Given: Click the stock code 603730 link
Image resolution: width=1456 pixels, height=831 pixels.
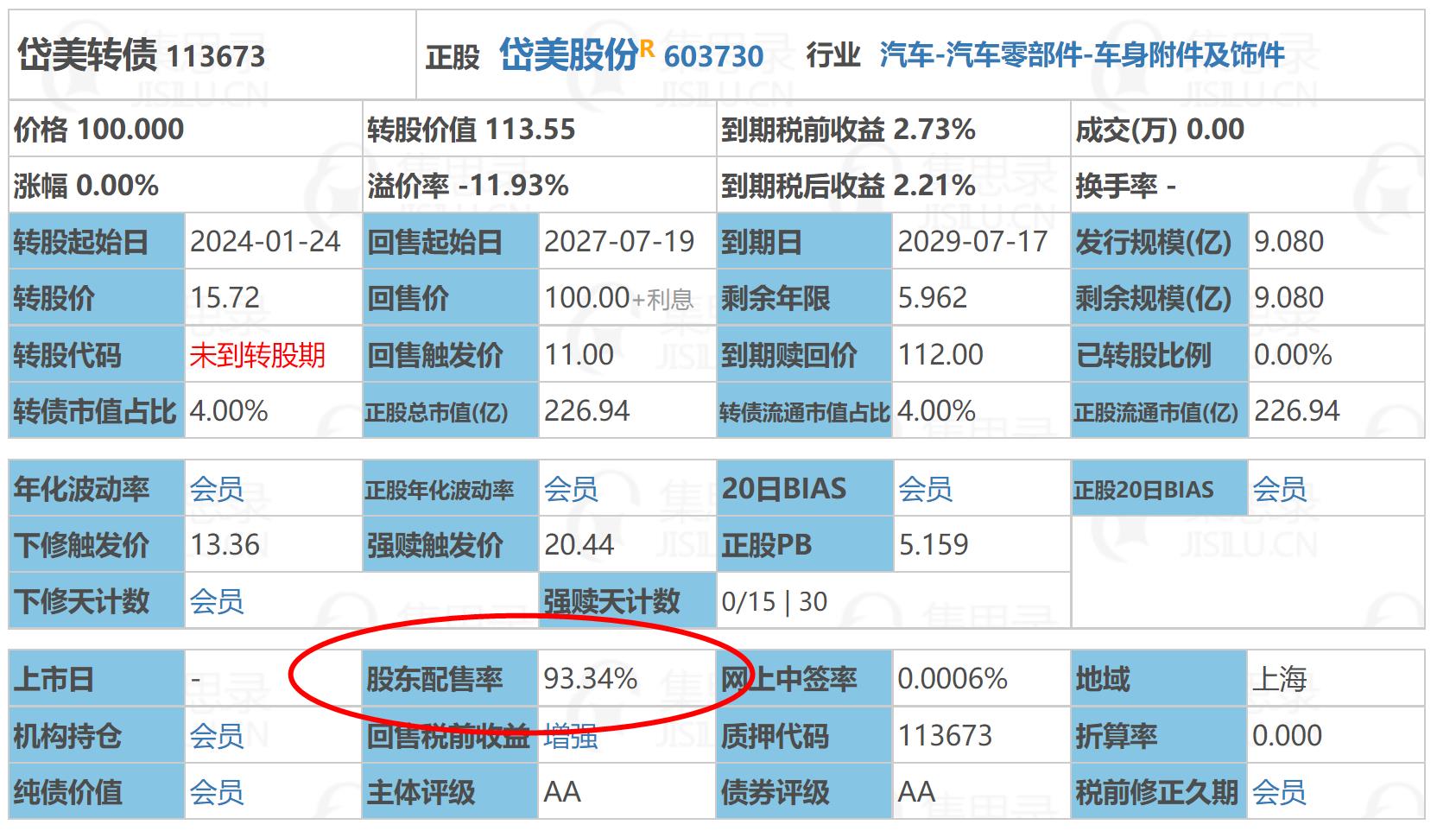Looking at the screenshot, I should [x=714, y=58].
